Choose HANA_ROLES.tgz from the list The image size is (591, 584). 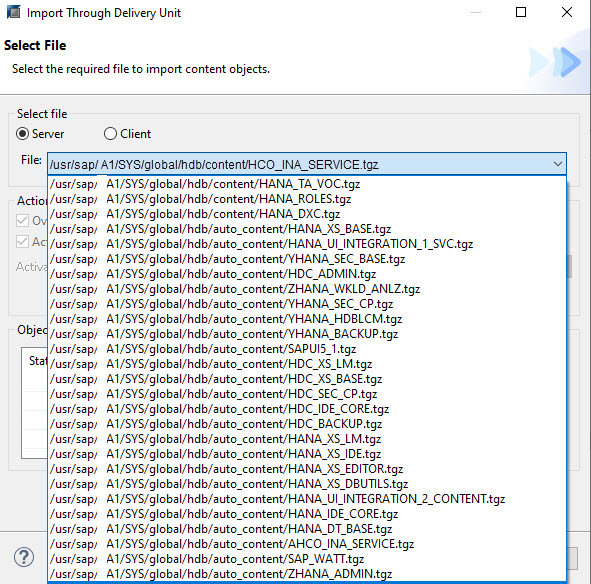pos(307,199)
